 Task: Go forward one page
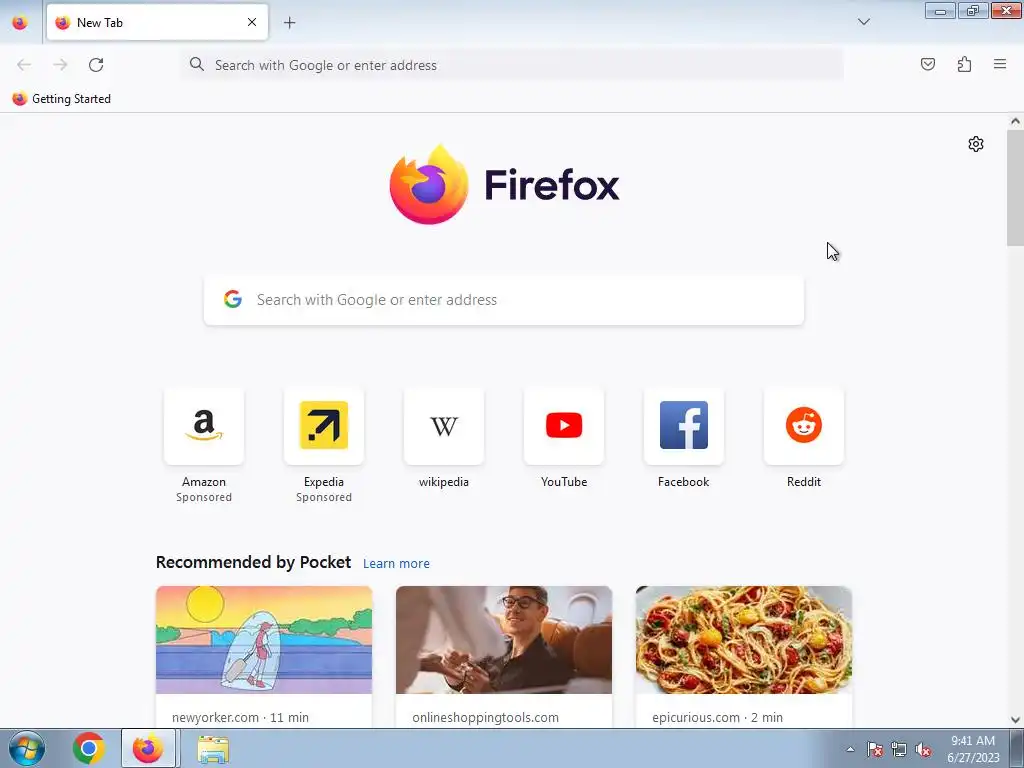click(60, 65)
